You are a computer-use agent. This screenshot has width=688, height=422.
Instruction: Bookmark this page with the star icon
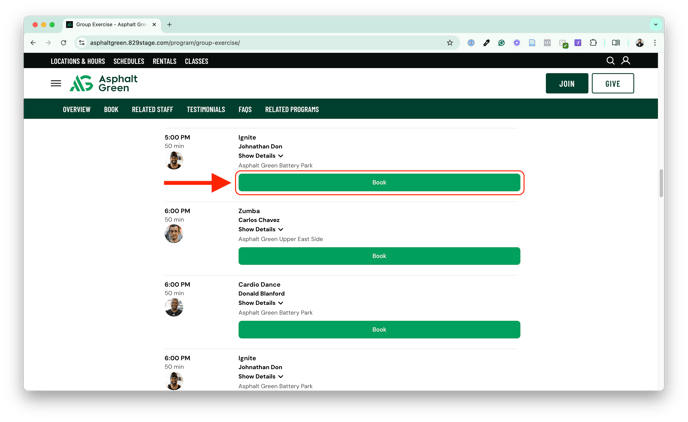point(450,43)
